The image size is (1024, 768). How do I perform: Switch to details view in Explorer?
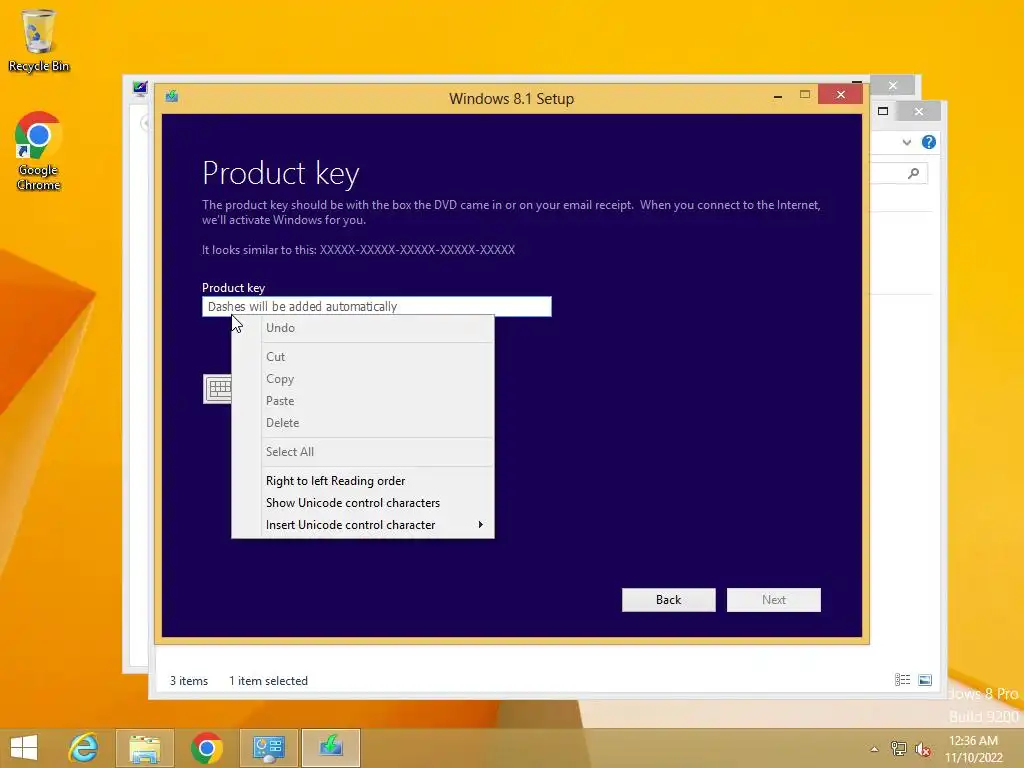click(x=903, y=680)
